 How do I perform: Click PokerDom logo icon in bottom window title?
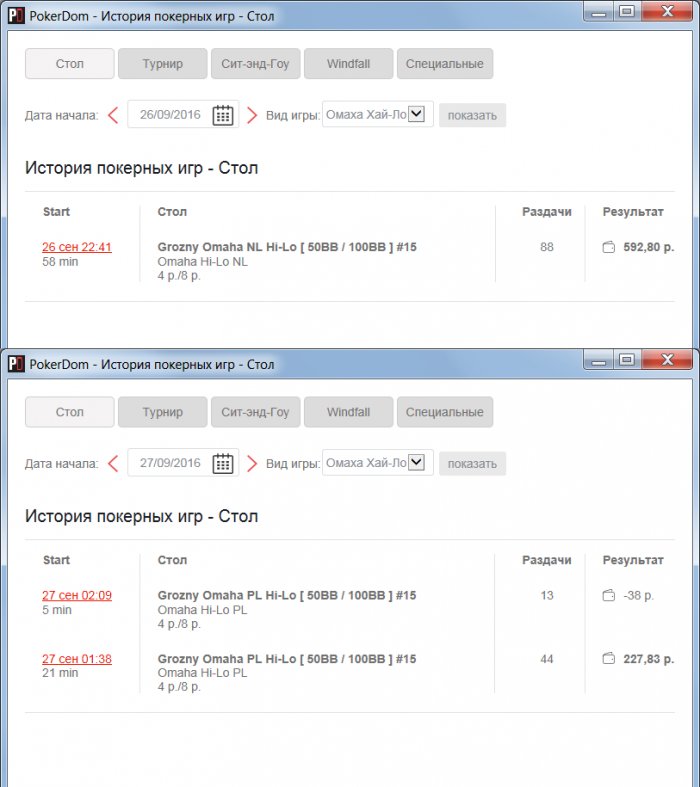pos(16,364)
